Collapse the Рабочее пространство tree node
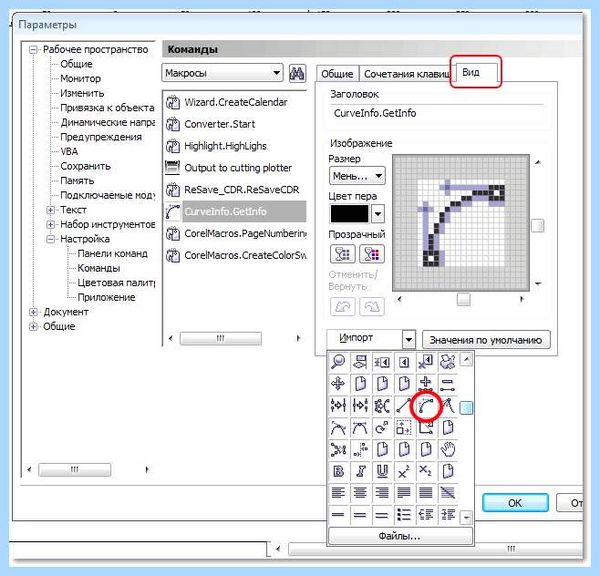The width and height of the screenshot is (600, 576). click(34, 50)
